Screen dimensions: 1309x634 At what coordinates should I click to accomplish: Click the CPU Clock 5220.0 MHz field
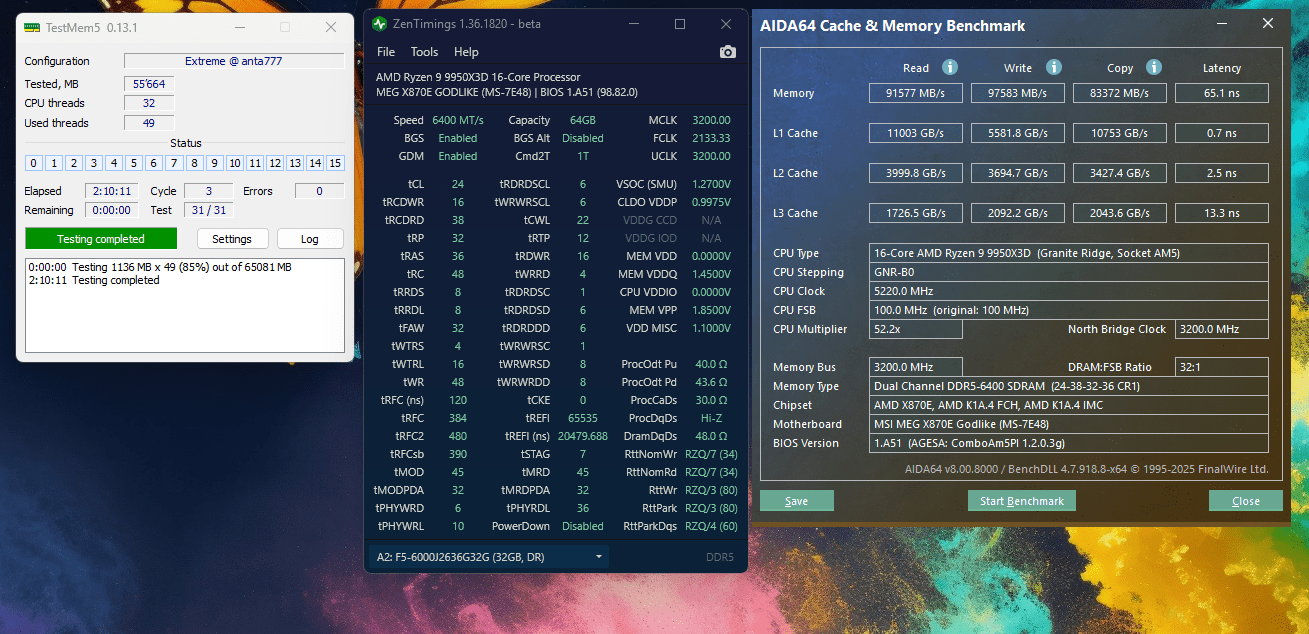pos(1069,291)
